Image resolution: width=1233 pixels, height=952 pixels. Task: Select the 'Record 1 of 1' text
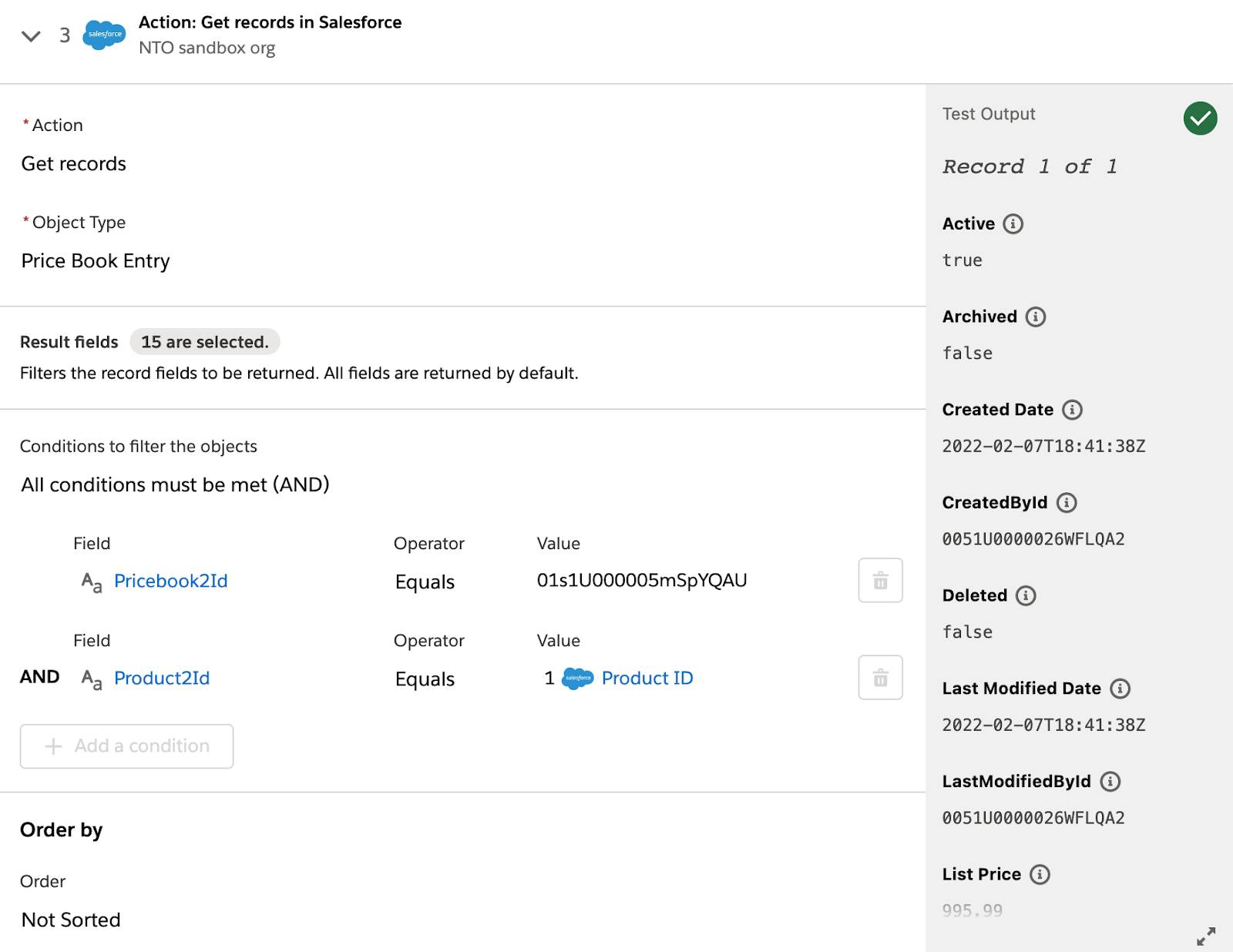click(1030, 166)
